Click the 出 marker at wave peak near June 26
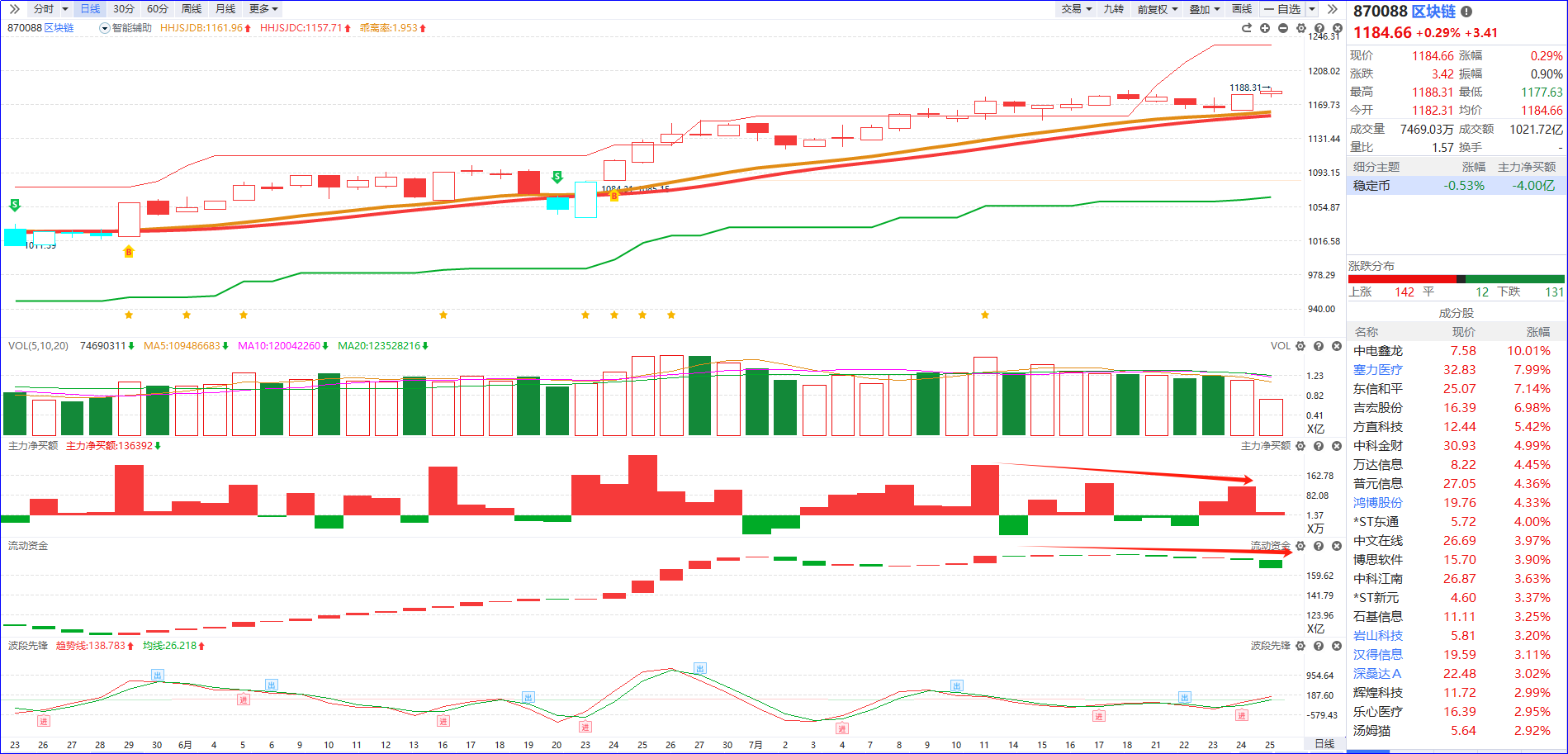The image size is (1568, 754). [699, 668]
